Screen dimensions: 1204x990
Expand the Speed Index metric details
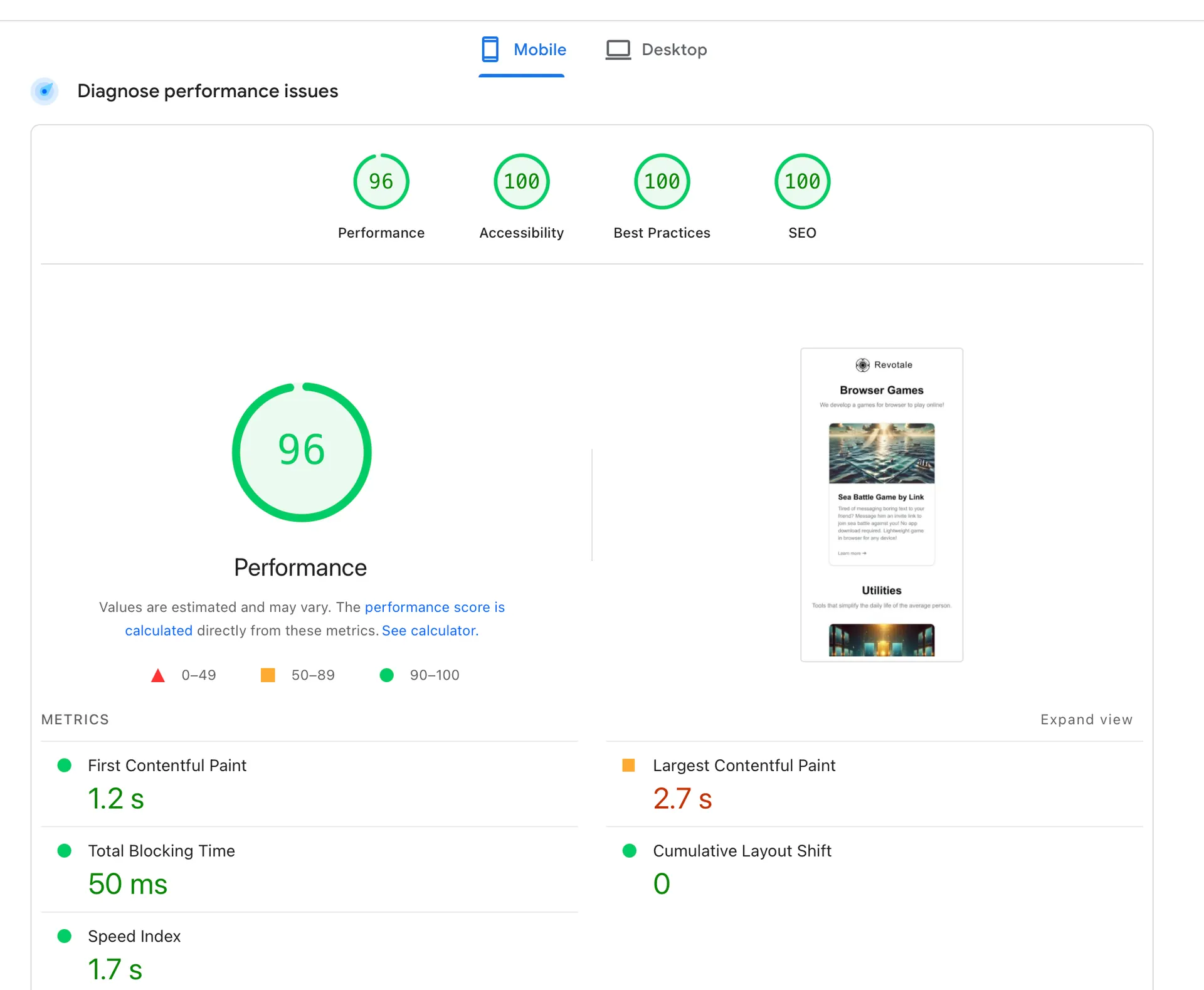tap(134, 935)
